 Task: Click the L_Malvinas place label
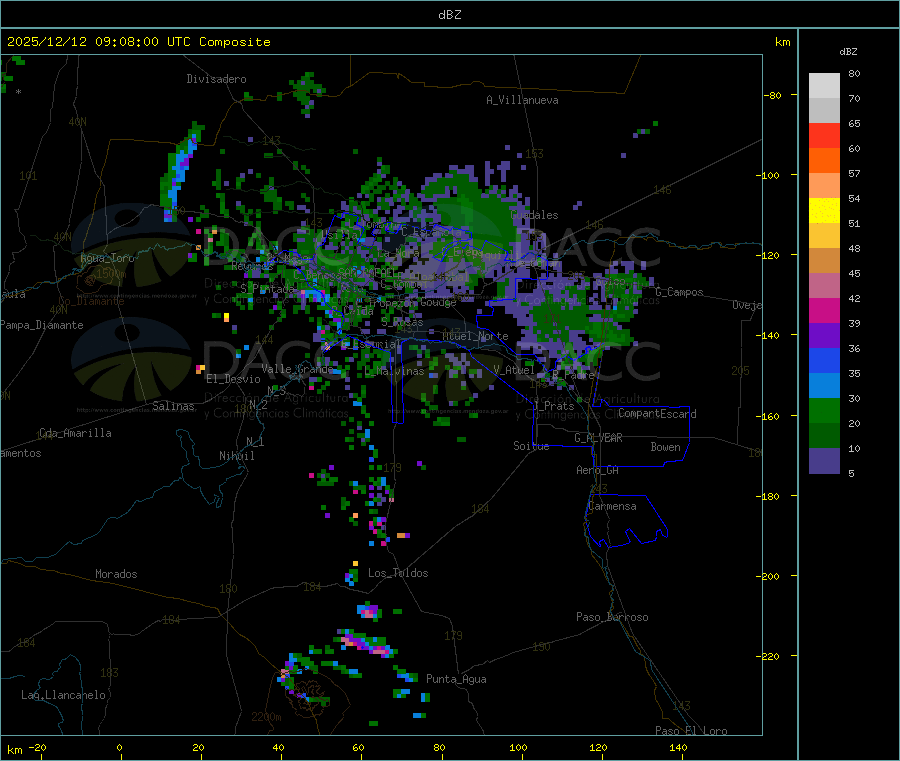coord(394,371)
